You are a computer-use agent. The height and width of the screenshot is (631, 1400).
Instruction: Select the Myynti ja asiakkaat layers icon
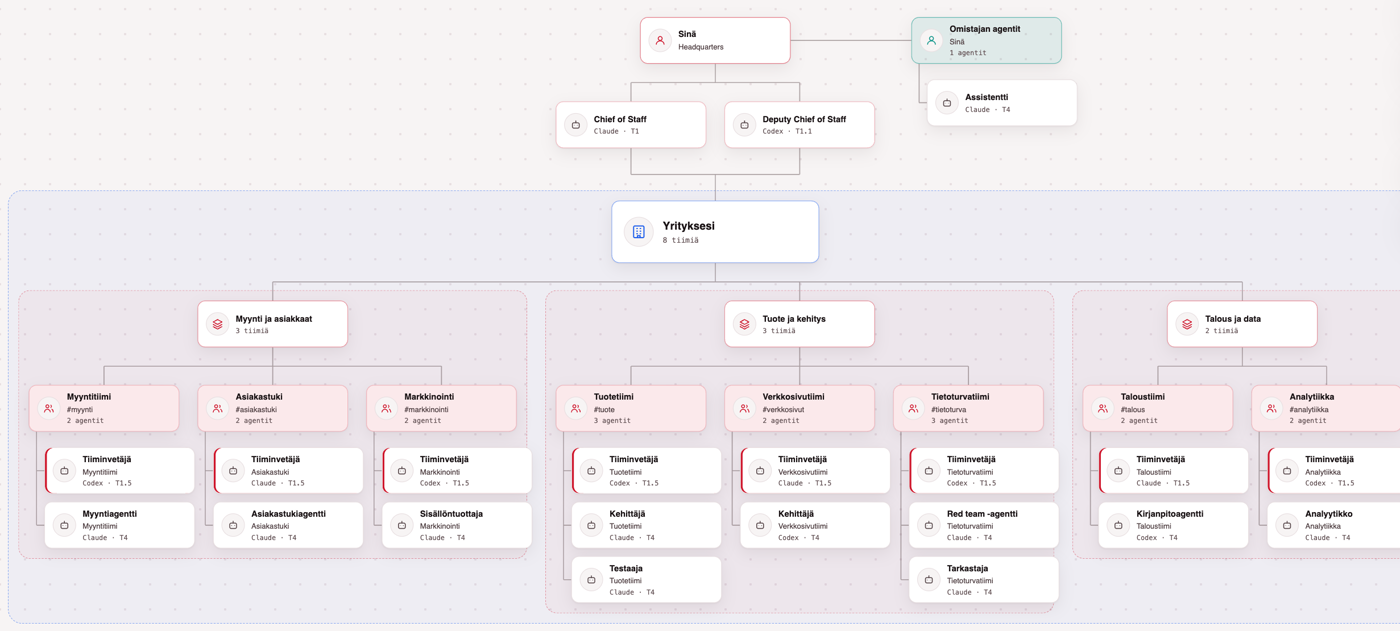pyautogui.click(x=218, y=324)
